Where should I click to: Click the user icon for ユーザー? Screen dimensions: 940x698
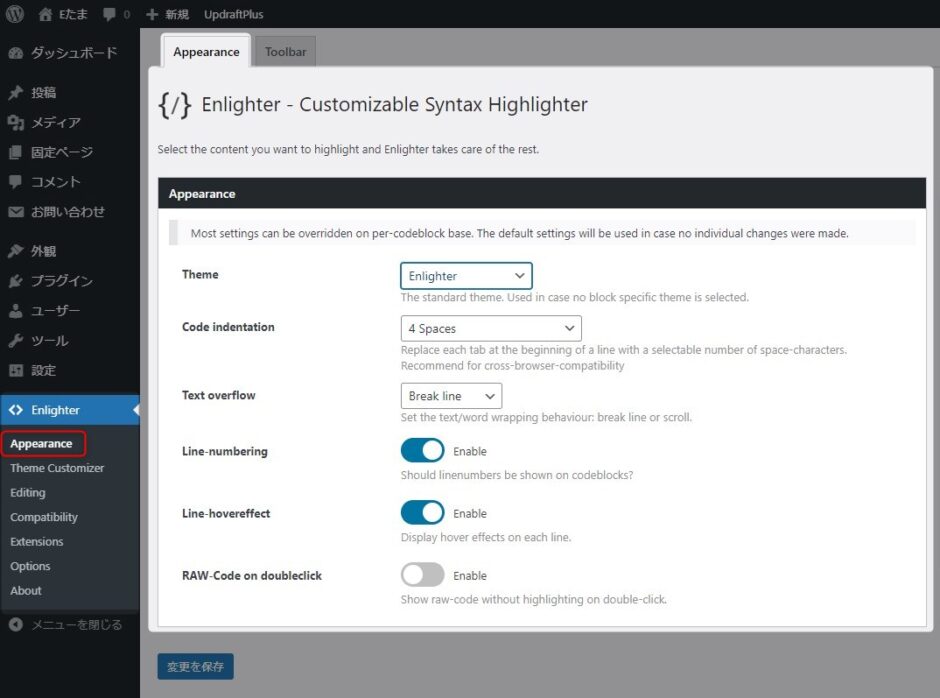click(16, 311)
